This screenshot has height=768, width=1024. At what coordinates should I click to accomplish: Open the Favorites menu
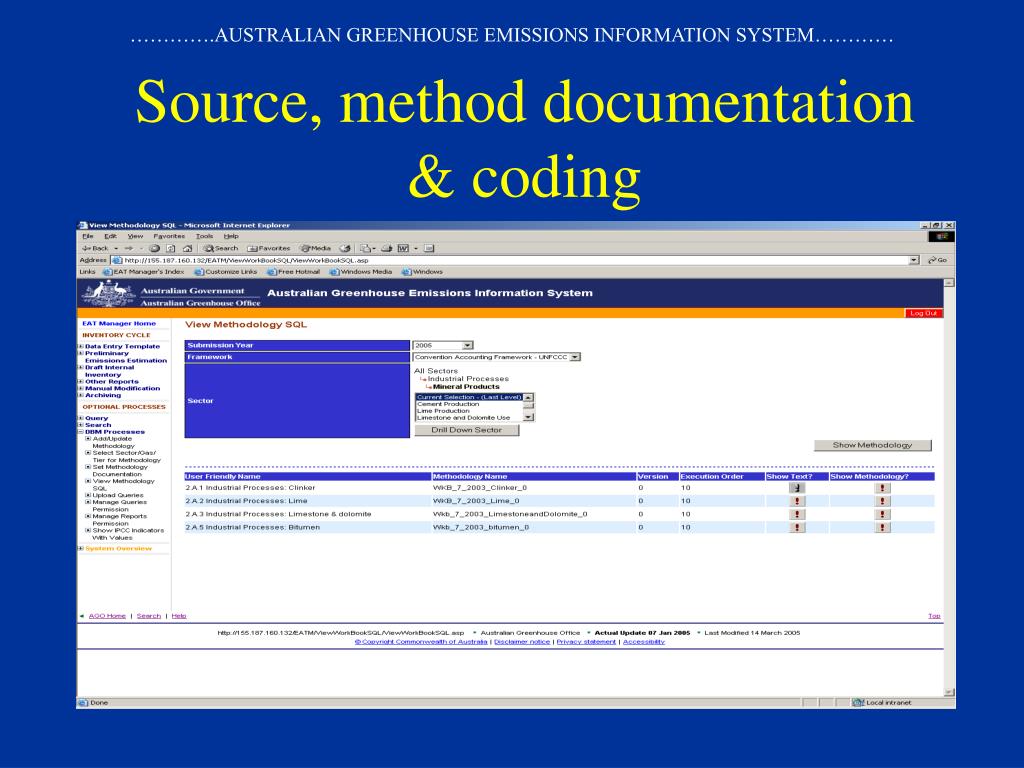(169, 236)
